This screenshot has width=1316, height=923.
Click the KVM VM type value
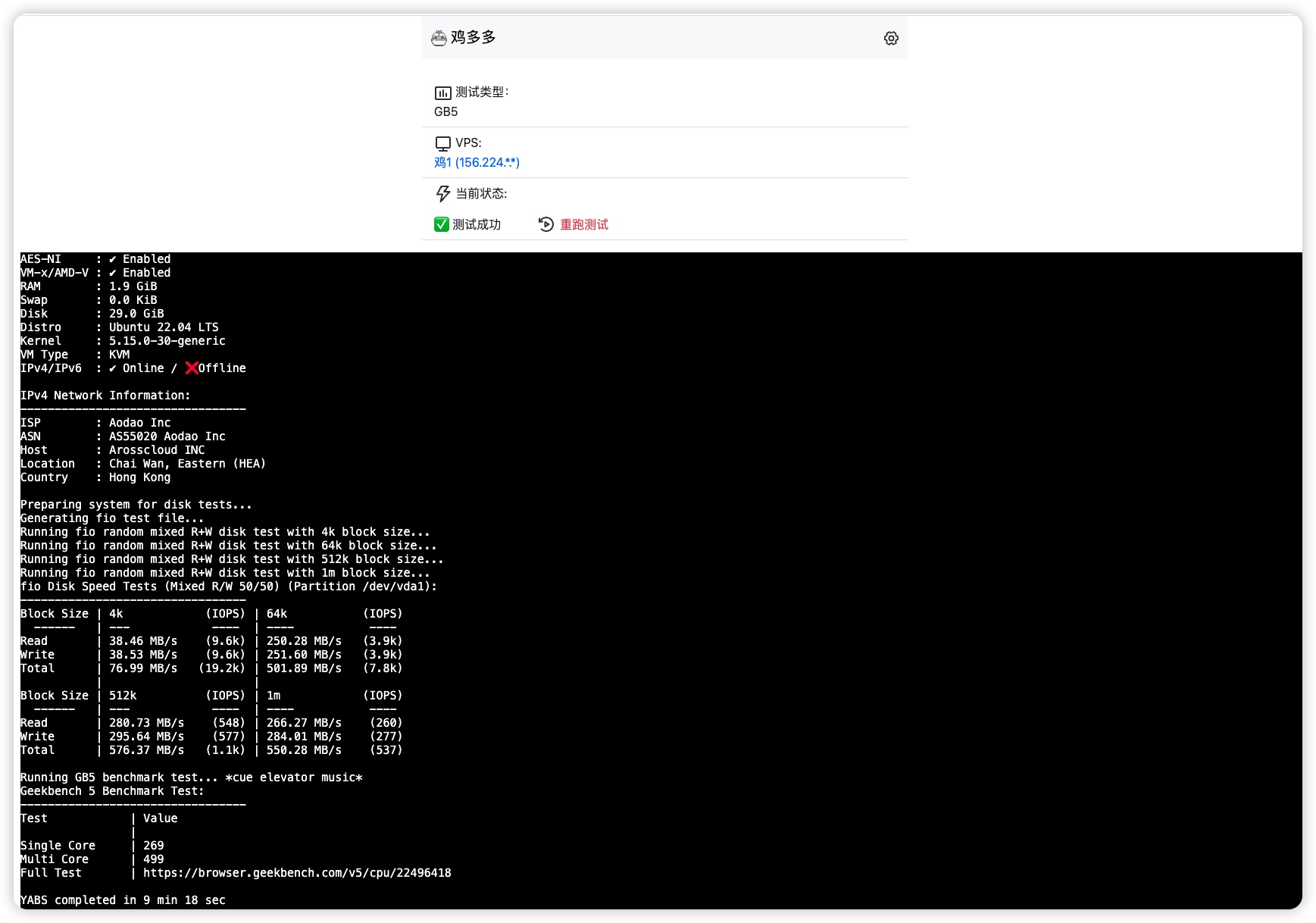coord(119,355)
